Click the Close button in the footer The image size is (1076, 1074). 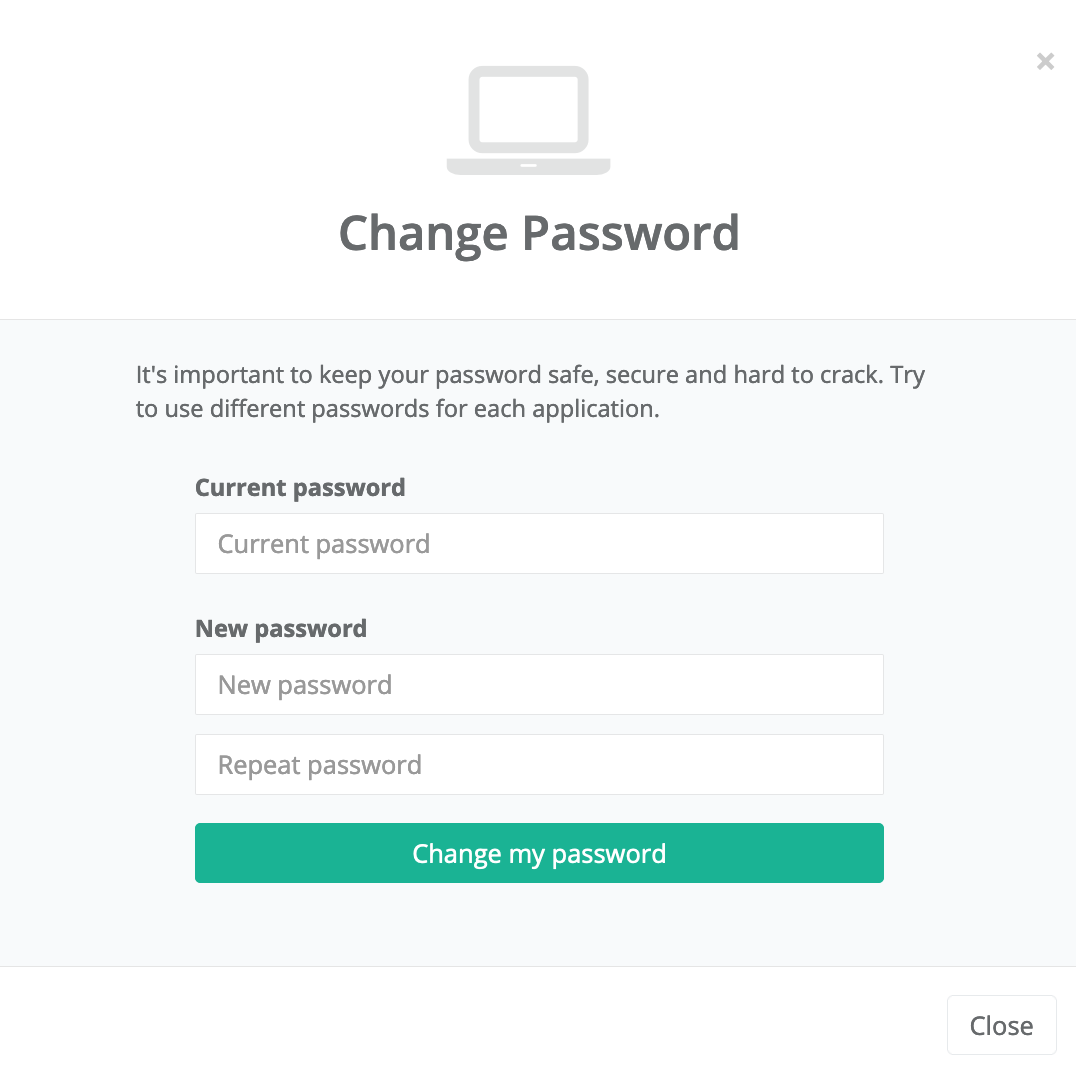pyautogui.click(x=1001, y=1025)
